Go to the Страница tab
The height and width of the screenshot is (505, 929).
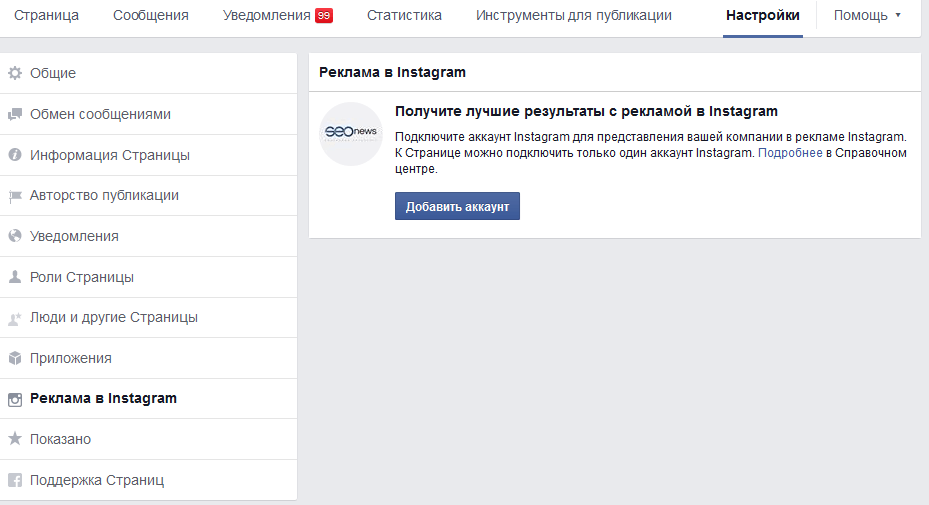(46, 16)
